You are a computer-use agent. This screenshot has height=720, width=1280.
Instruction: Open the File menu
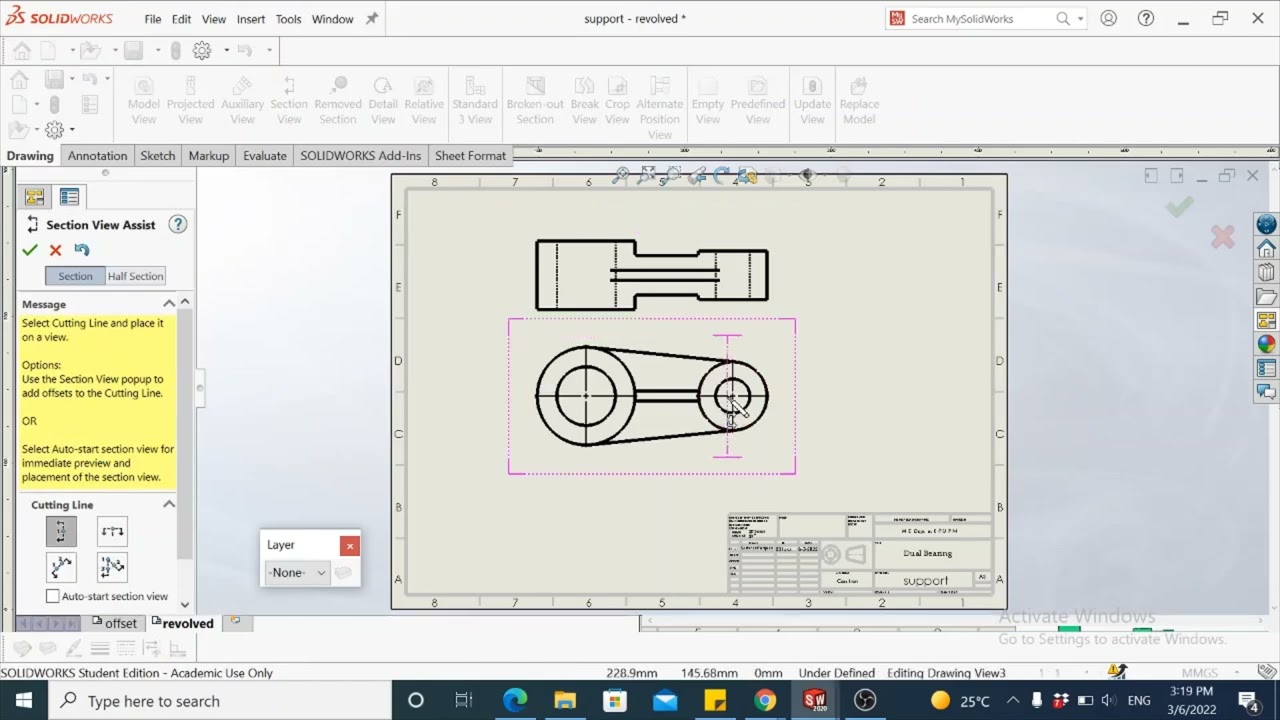click(x=152, y=19)
